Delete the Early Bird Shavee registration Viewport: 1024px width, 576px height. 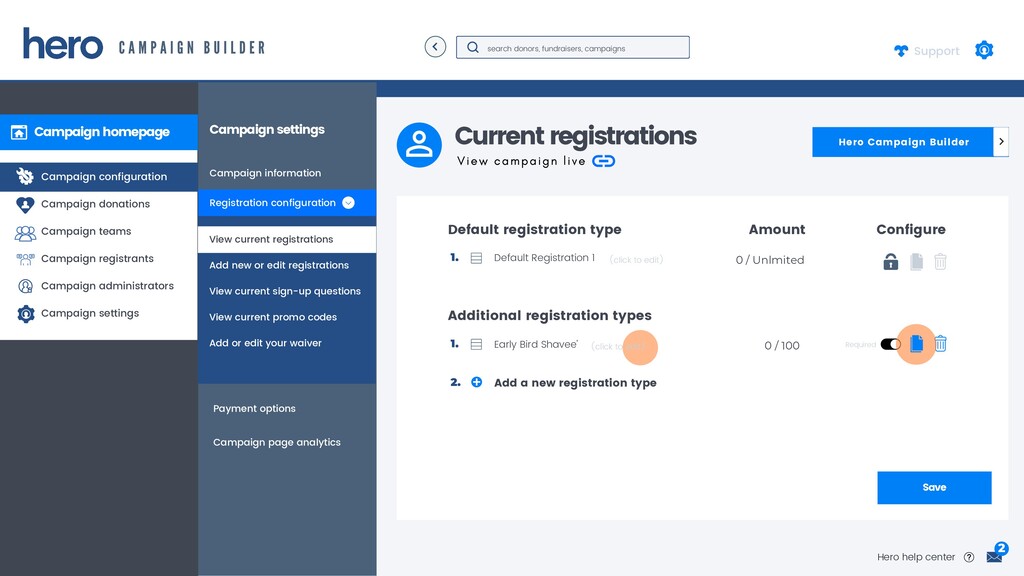click(940, 344)
